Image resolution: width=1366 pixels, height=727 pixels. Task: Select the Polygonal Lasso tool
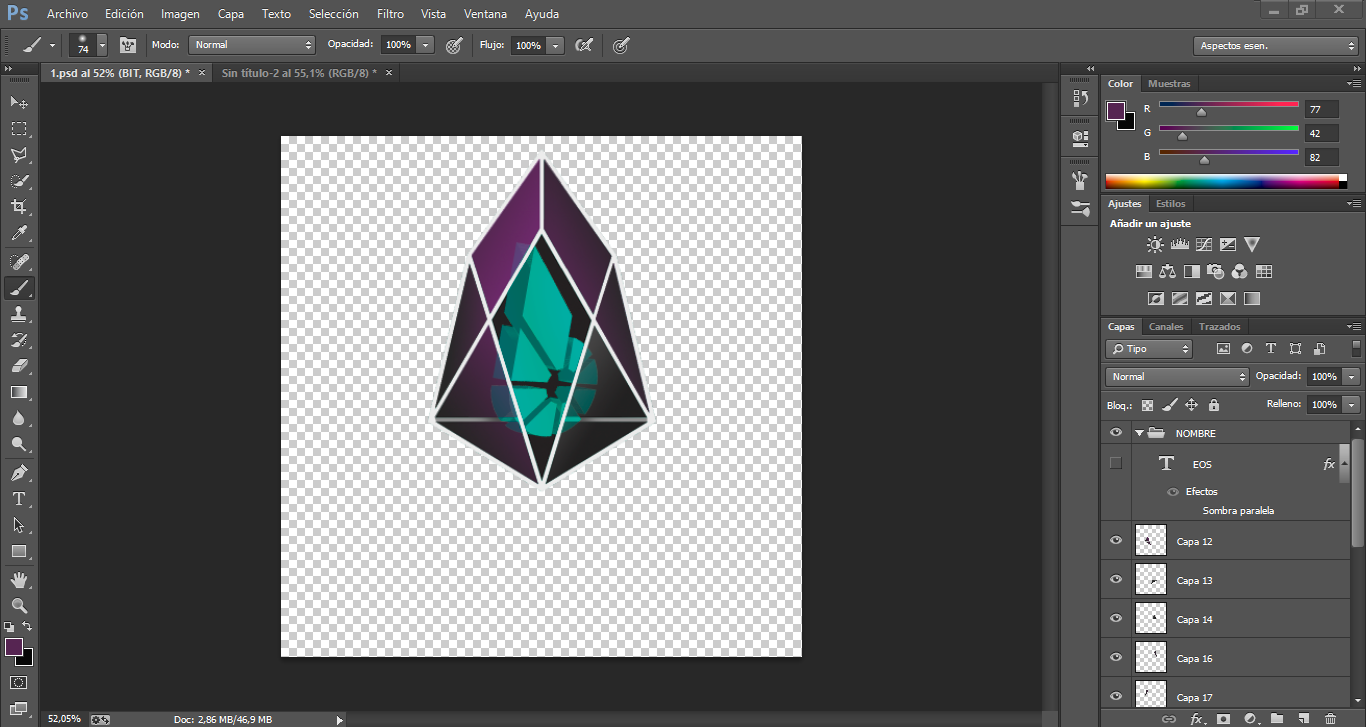pos(19,155)
